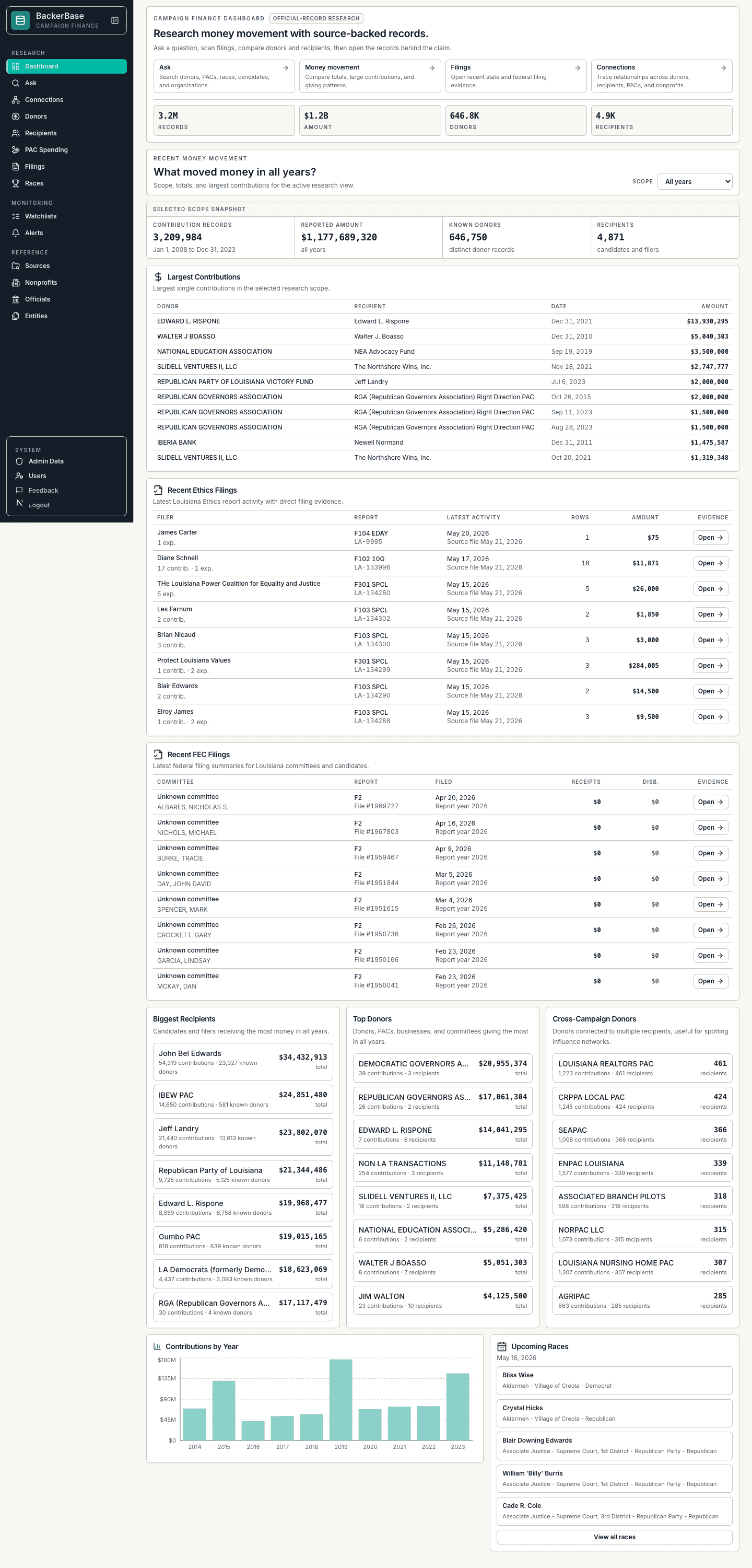Click arrow icon on Connections card
The height and width of the screenshot is (1568, 752).
click(x=723, y=68)
